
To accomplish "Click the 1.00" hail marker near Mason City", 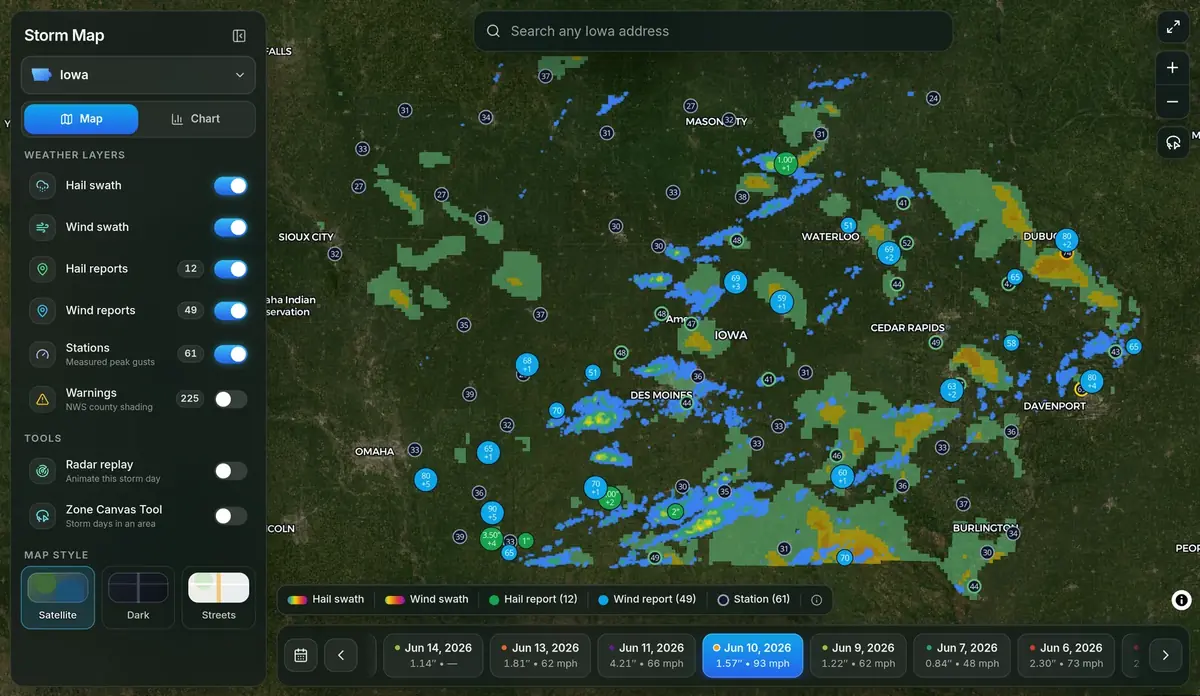I will pyautogui.click(x=785, y=163).
